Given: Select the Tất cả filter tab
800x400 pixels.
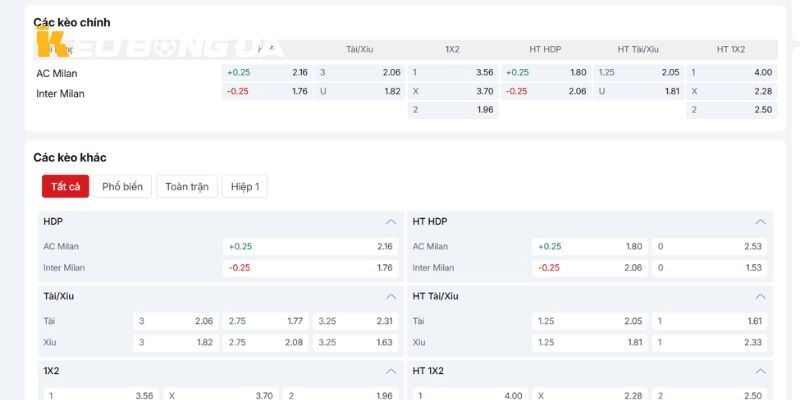Looking at the screenshot, I should coord(65,186).
